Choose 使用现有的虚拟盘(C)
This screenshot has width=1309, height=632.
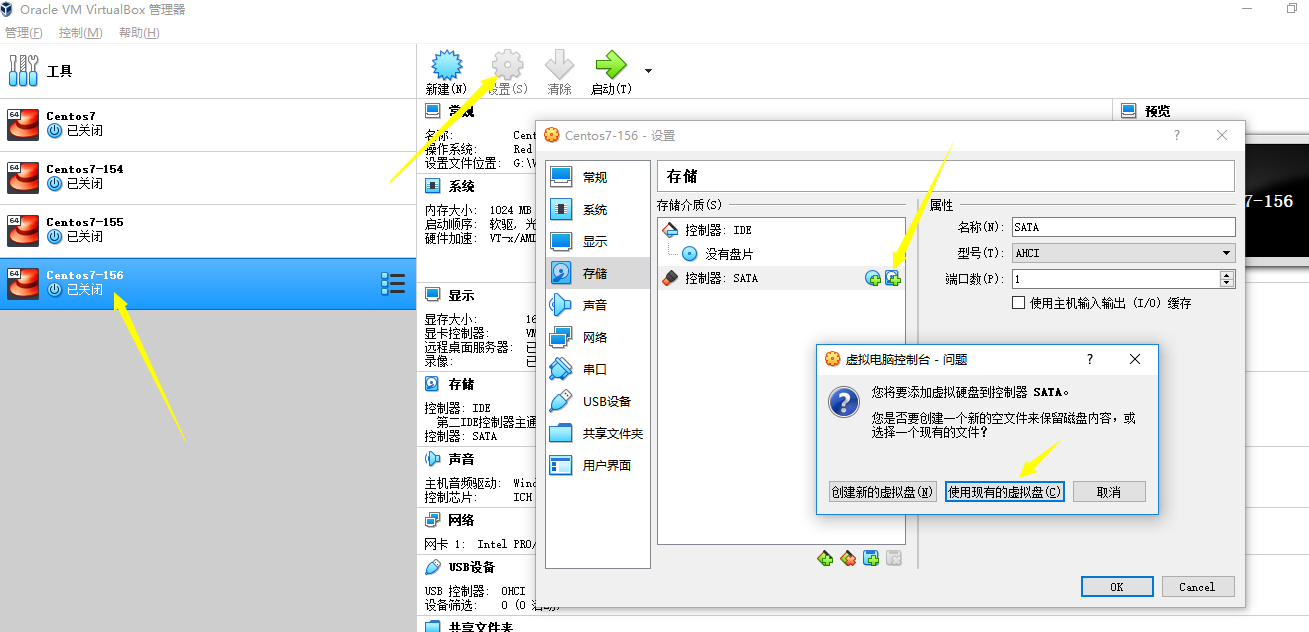tap(1004, 492)
